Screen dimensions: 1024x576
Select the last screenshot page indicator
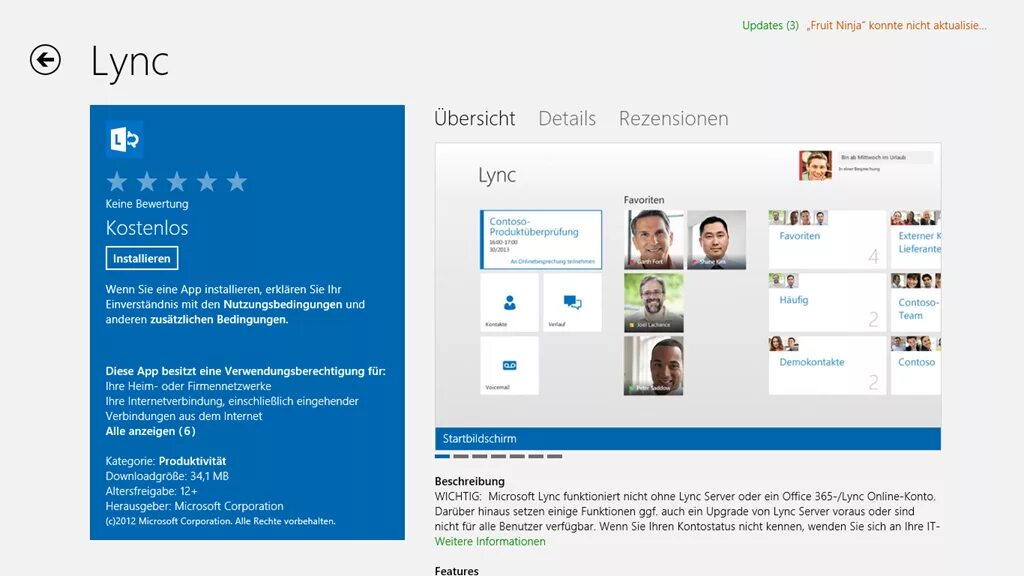pos(555,456)
